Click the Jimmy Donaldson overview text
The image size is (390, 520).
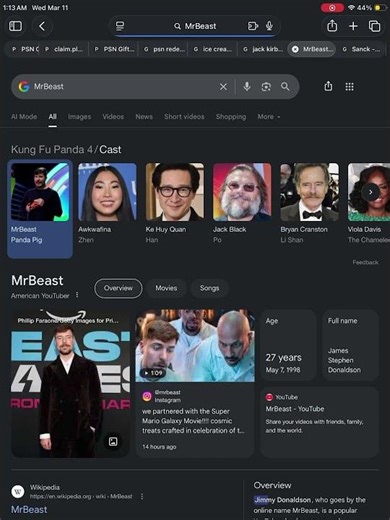click(x=282, y=500)
